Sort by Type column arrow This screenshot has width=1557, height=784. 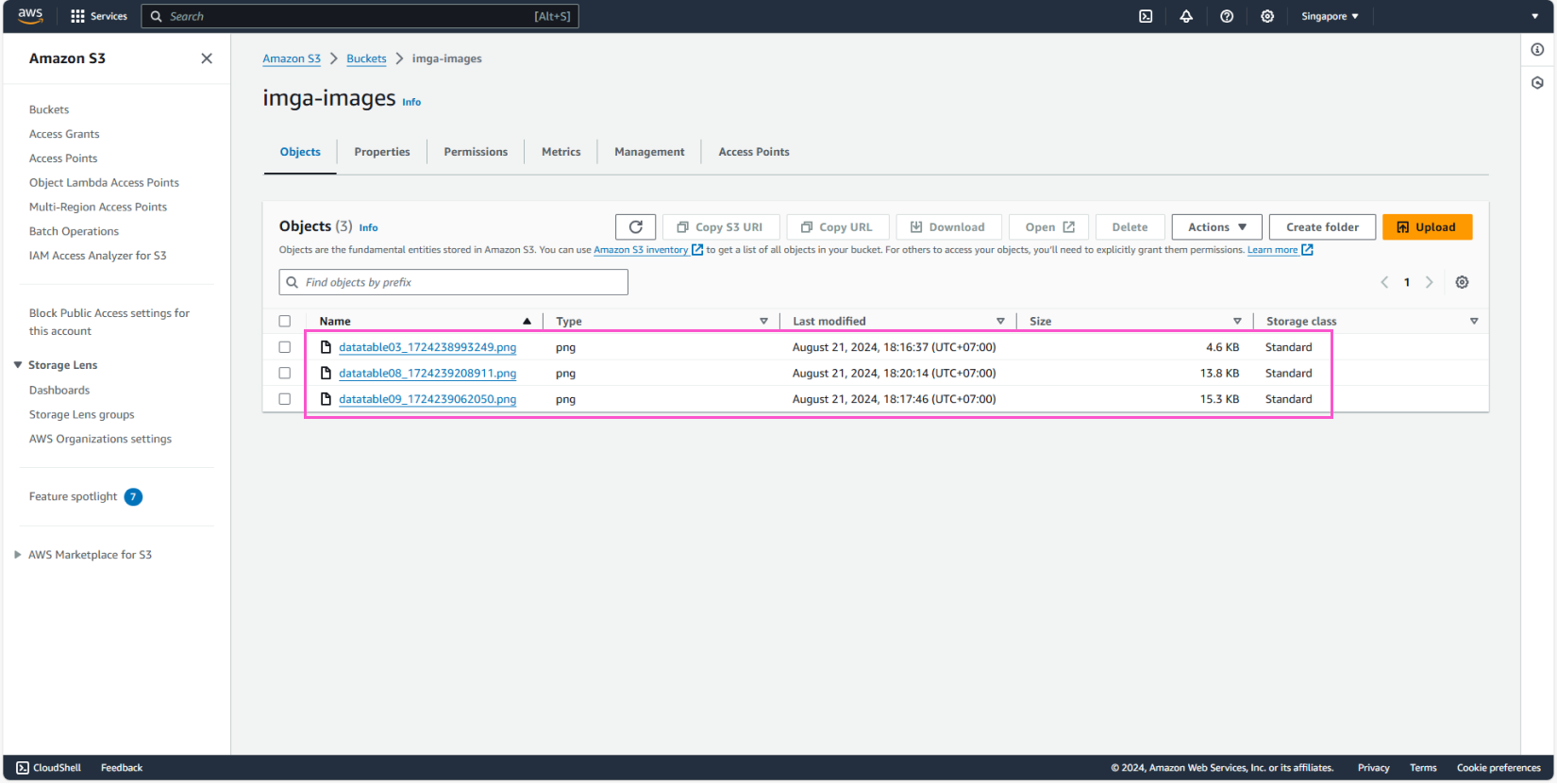[763, 322]
